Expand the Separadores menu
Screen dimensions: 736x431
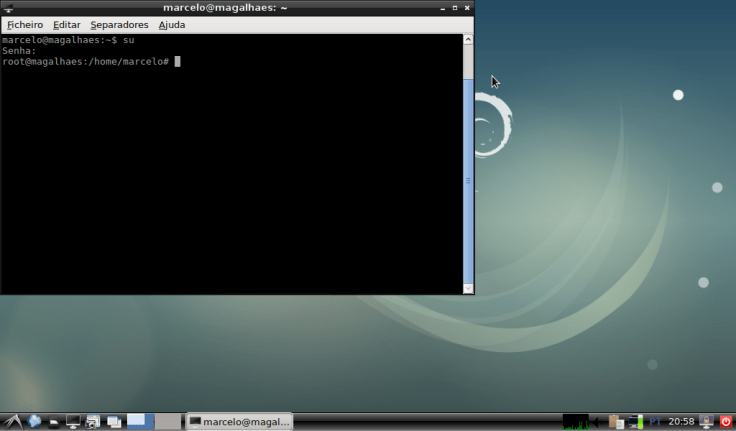pyautogui.click(x=119, y=24)
